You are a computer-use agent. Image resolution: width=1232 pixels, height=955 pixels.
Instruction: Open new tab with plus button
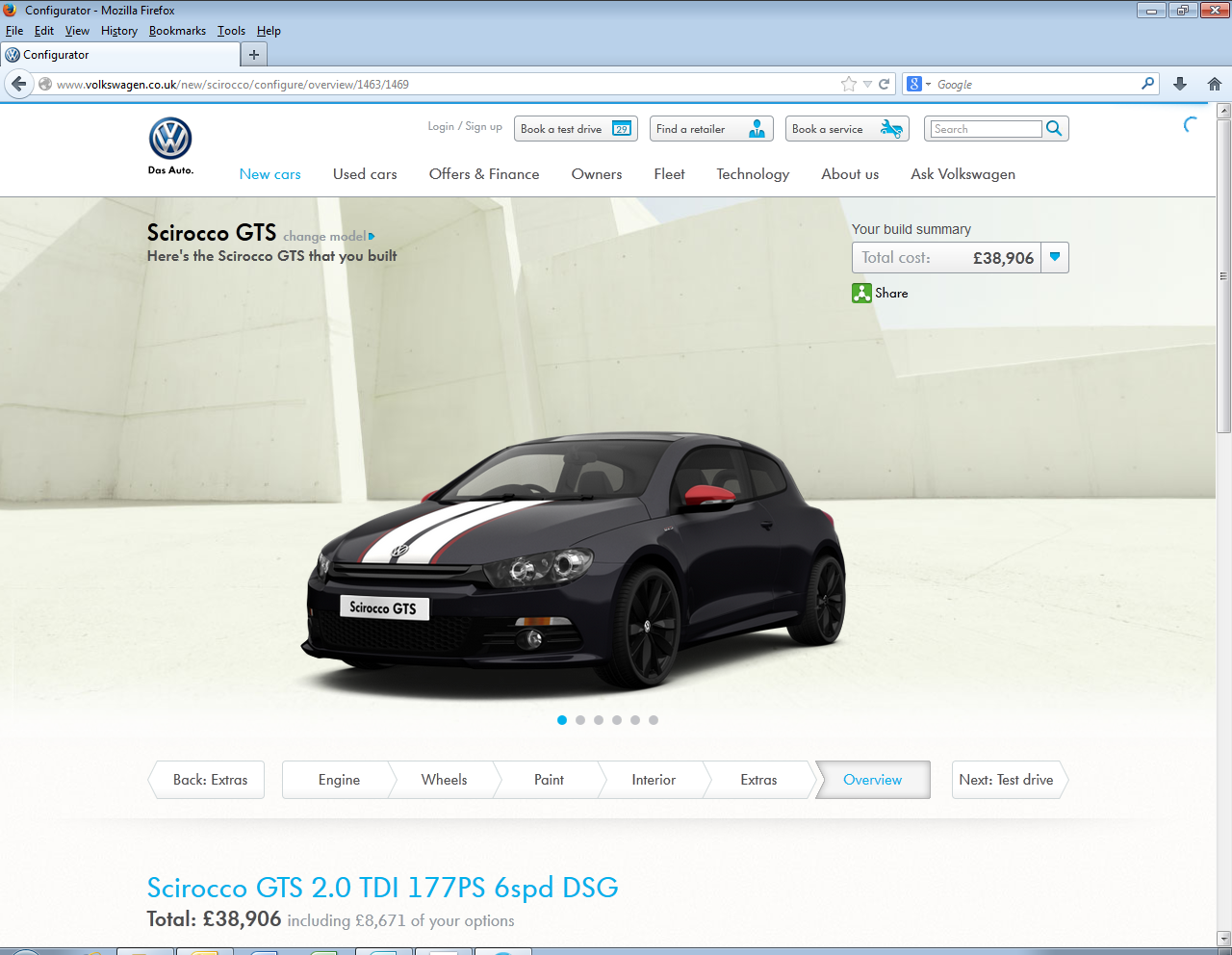coord(254,55)
